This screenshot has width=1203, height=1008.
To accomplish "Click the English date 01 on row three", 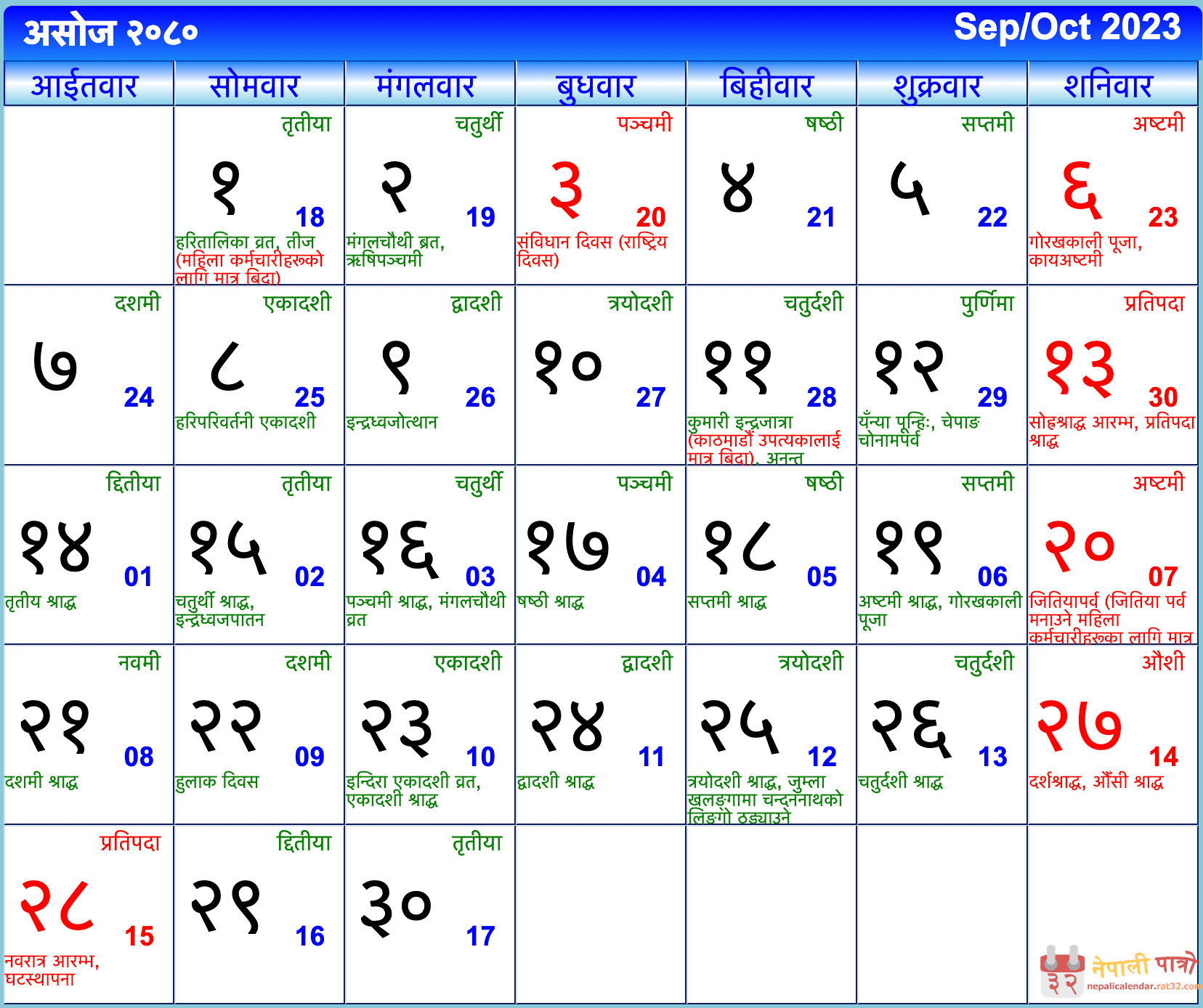I will [138, 577].
